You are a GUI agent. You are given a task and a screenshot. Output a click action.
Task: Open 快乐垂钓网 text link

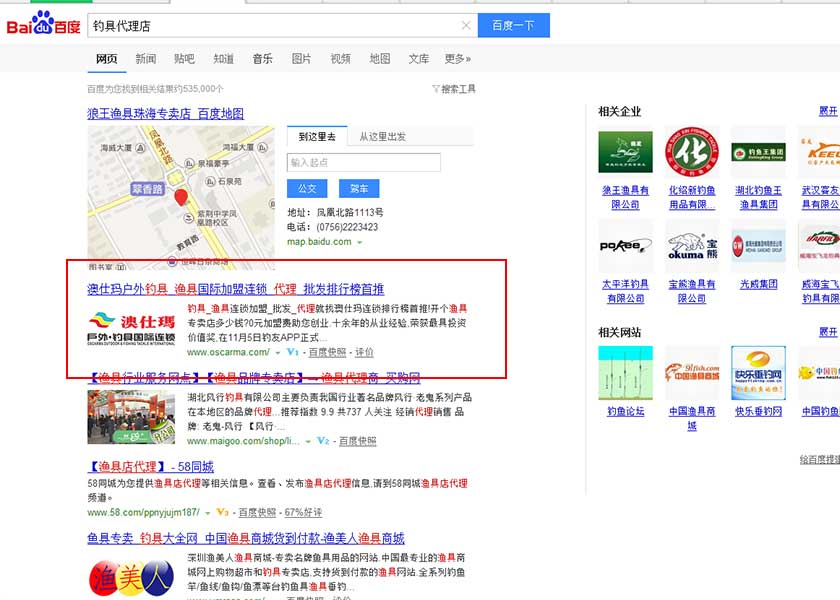click(758, 411)
